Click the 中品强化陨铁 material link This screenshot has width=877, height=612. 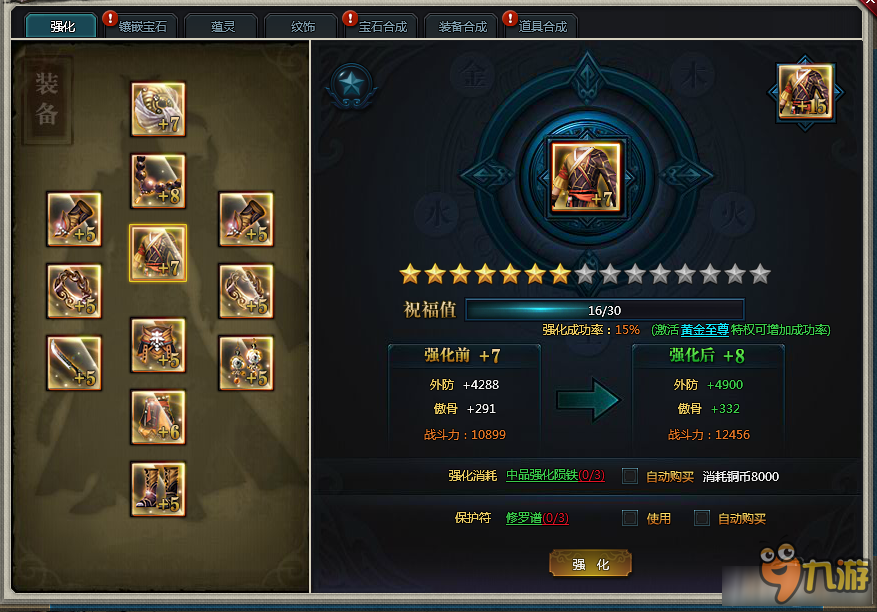pos(542,475)
